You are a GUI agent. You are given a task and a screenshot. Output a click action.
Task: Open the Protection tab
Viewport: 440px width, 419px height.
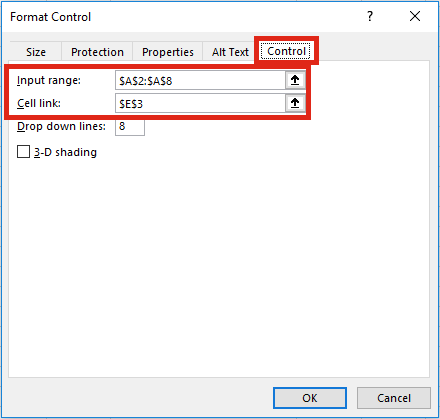point(97,52)
